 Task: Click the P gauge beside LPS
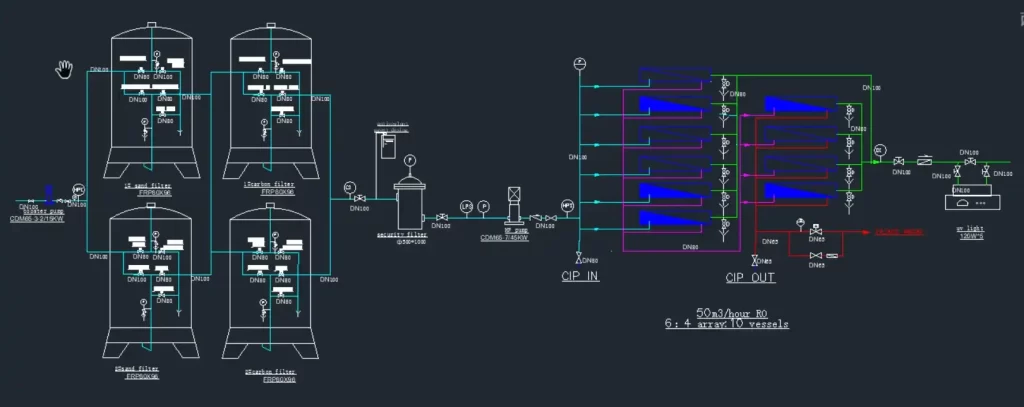(483, 206)
